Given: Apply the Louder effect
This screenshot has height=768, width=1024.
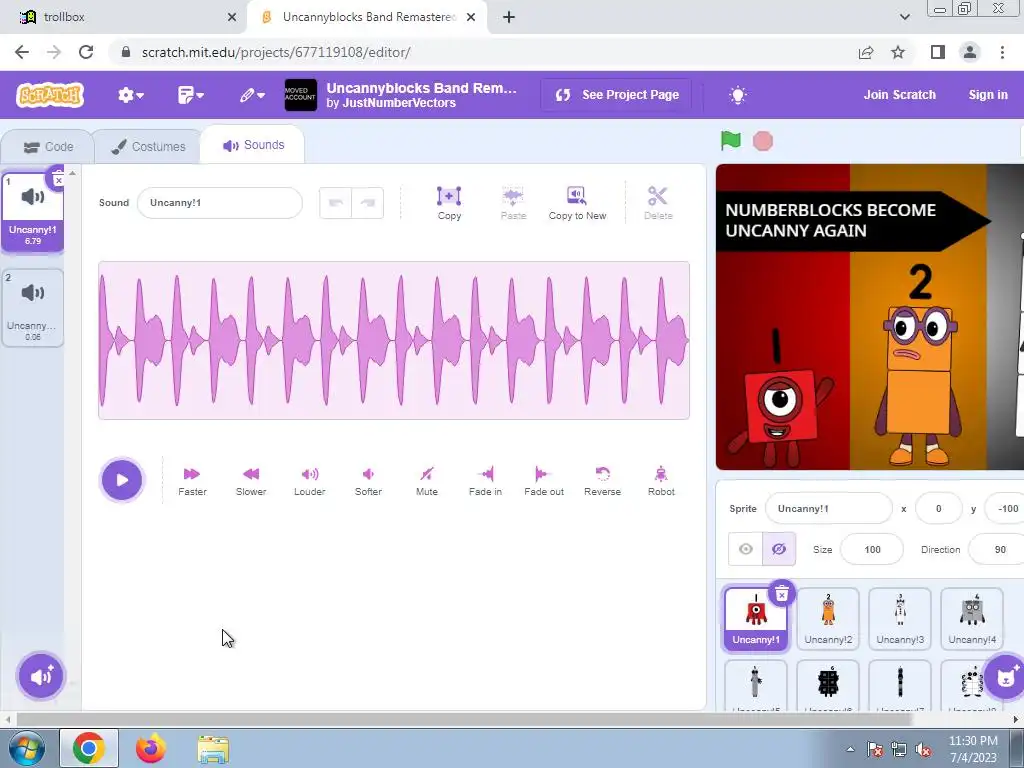Looking at the screenshot, I should [310, 481].
